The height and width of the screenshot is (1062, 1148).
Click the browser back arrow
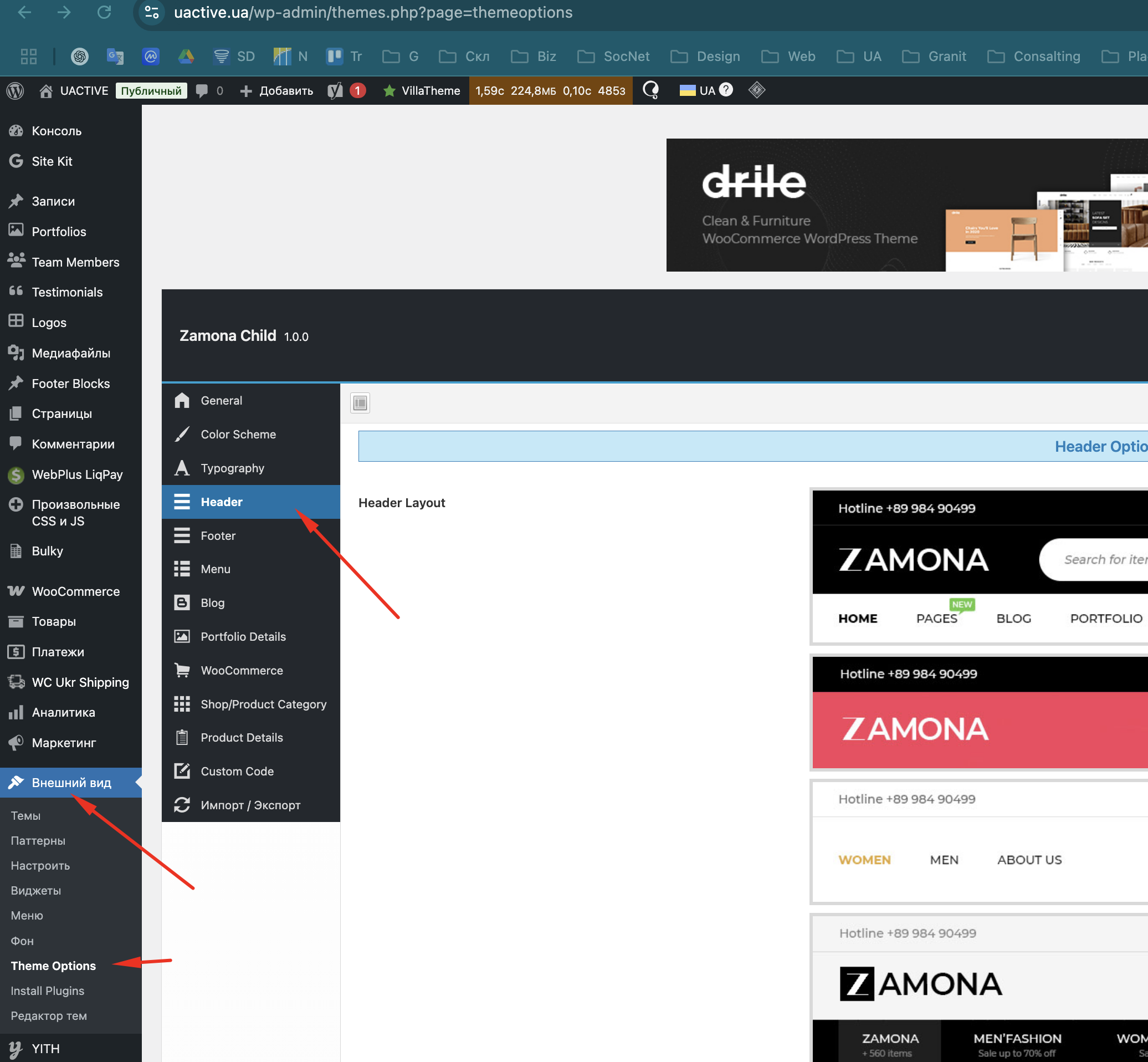coord(25,12)
